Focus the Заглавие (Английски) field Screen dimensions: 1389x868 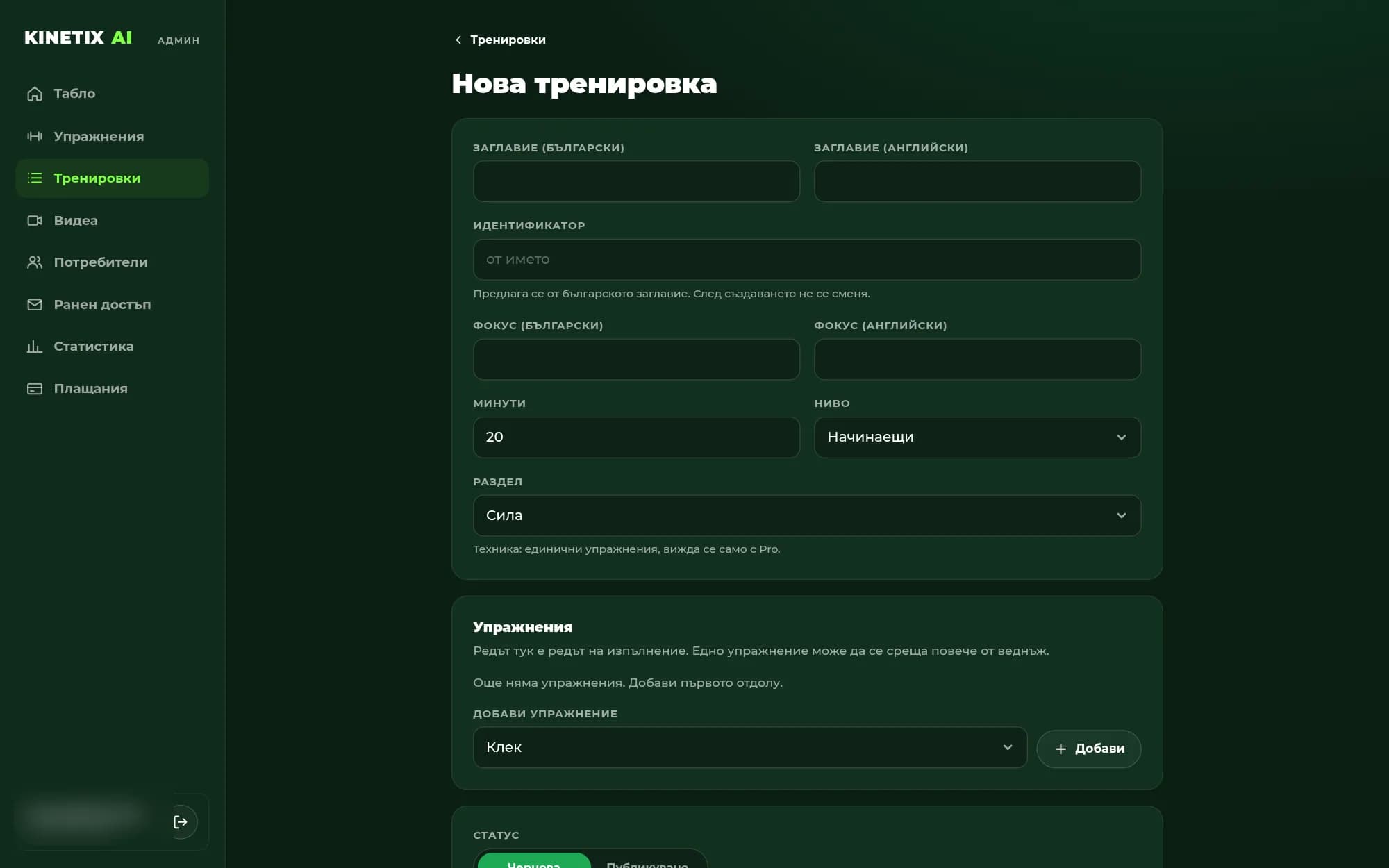coord(977,181)
